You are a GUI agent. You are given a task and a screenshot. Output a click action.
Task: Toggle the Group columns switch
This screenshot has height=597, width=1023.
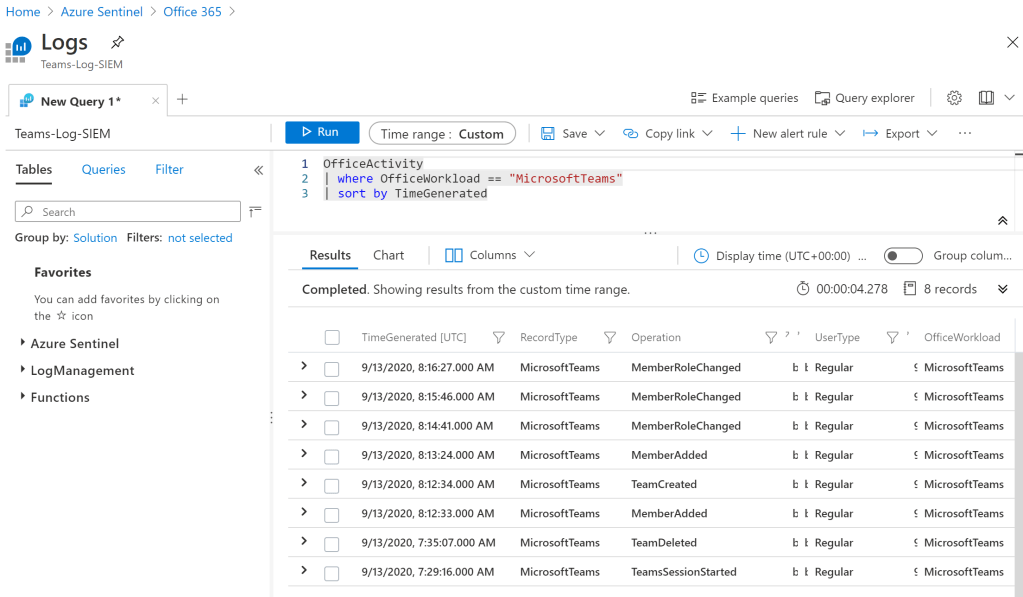click(902, 256)
